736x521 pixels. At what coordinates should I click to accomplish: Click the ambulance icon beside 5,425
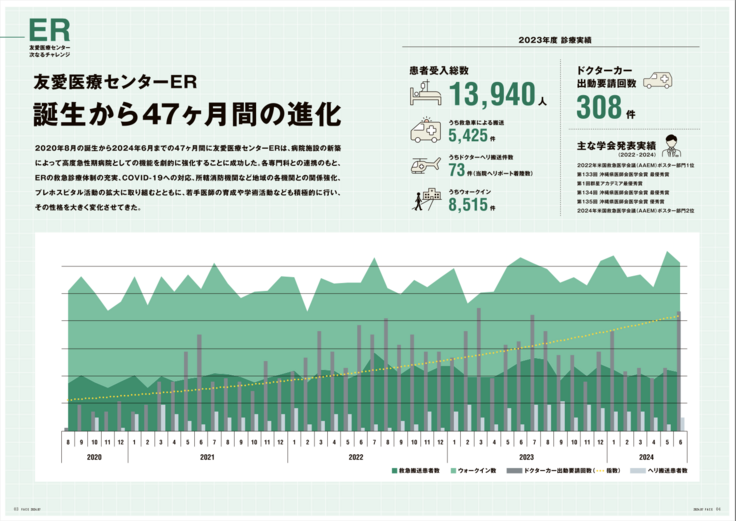(426, 131)
